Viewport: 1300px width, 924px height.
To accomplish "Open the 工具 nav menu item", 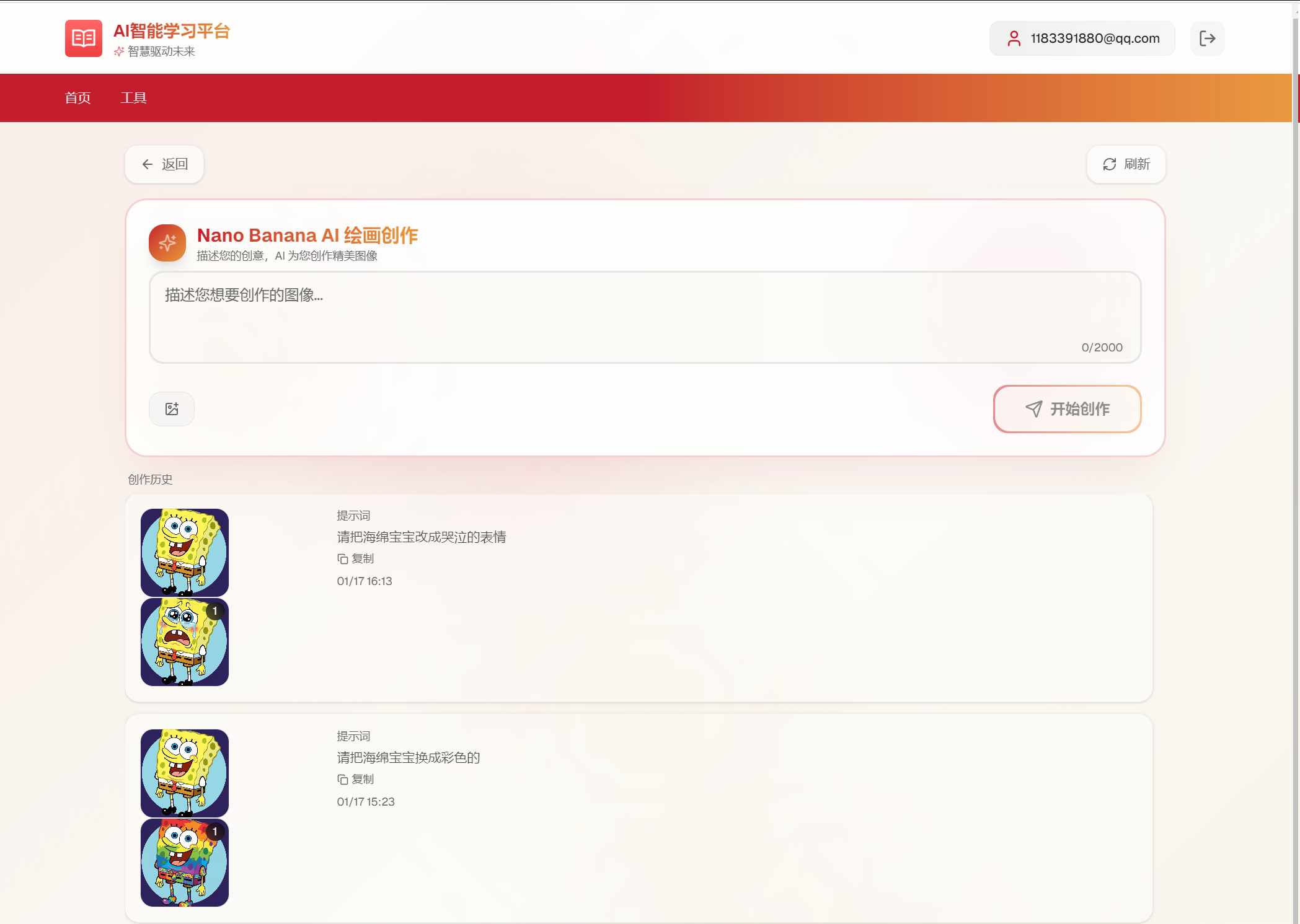I will point(133,98).
